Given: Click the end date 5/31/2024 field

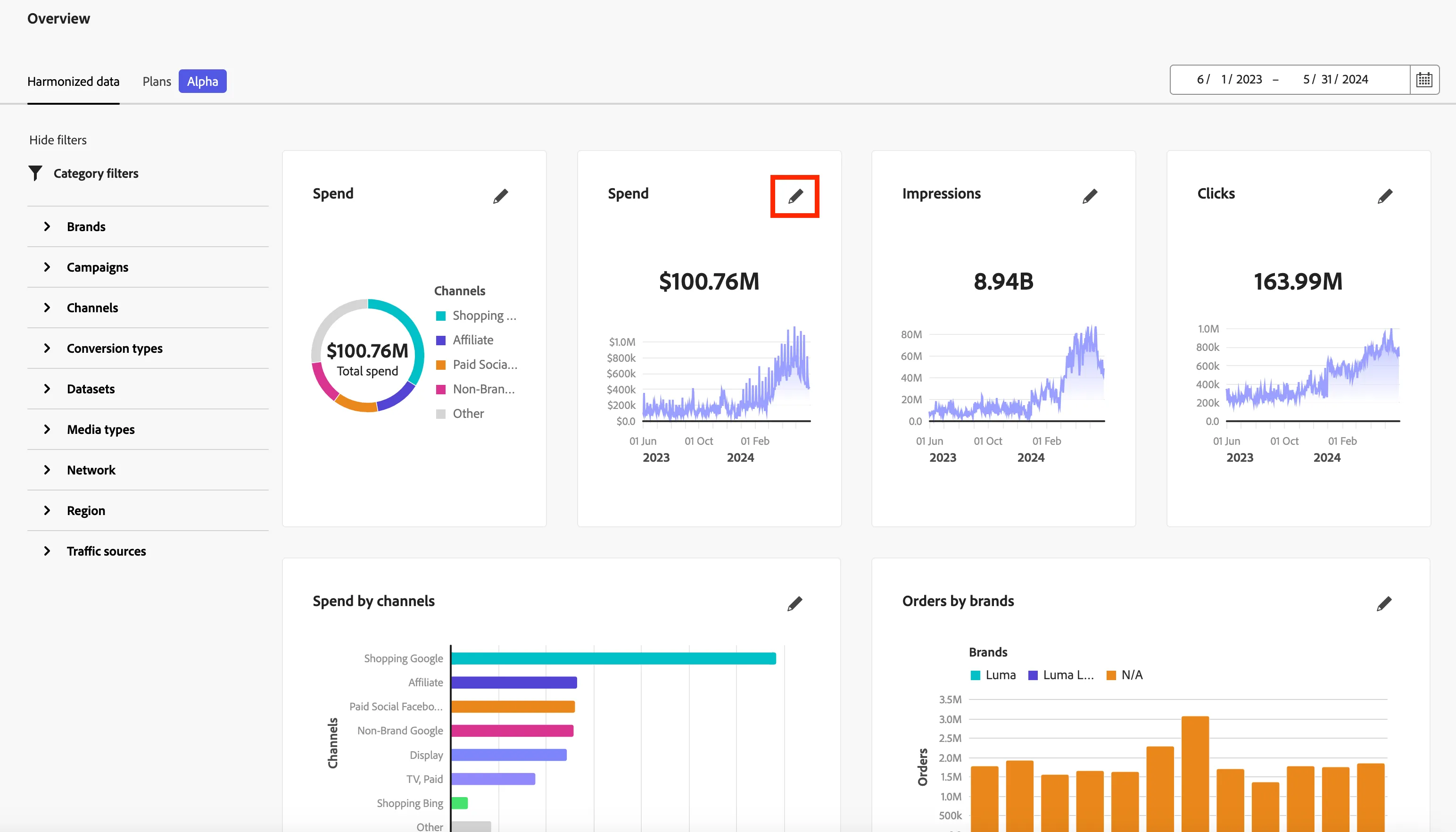Looking at the screenshot, I should (1335, 79).
